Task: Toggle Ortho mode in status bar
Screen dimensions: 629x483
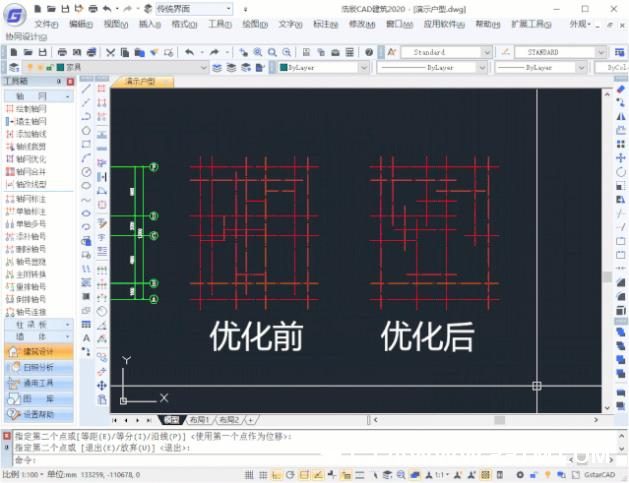Action: tap(276, 475)
